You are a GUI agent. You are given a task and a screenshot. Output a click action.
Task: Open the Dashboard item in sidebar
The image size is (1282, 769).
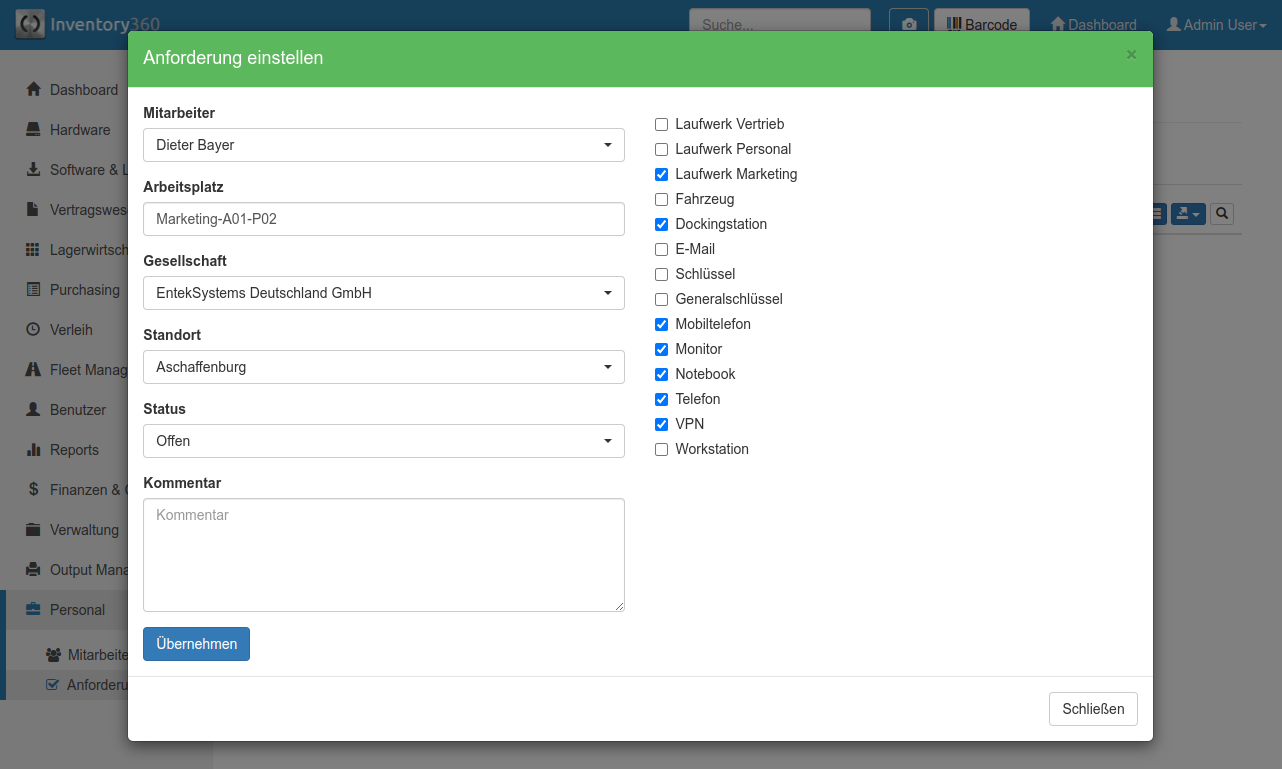click(83, 90)
